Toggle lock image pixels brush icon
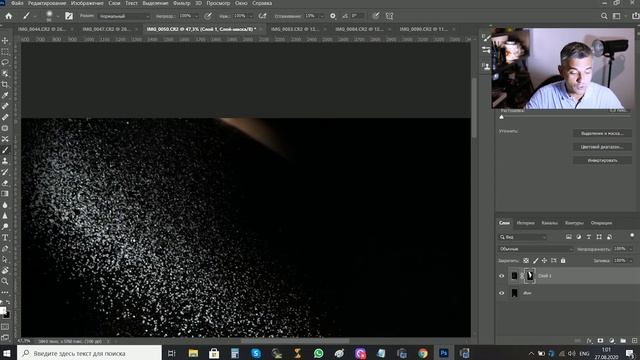 [x=536, y=260]
